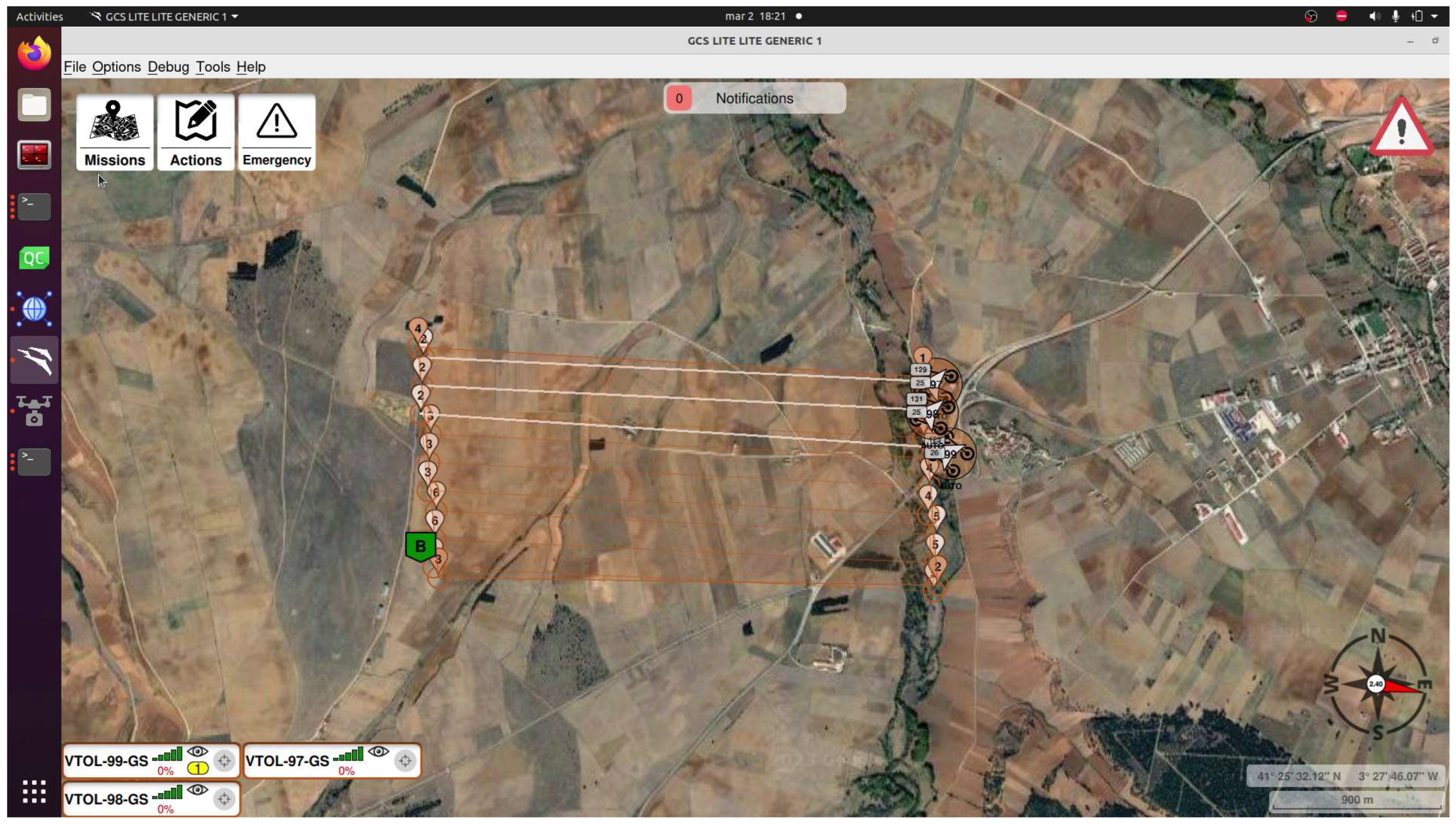Open the Activities overview
The width and height of the screenshot is (1456, 824).
click(39, 16)
